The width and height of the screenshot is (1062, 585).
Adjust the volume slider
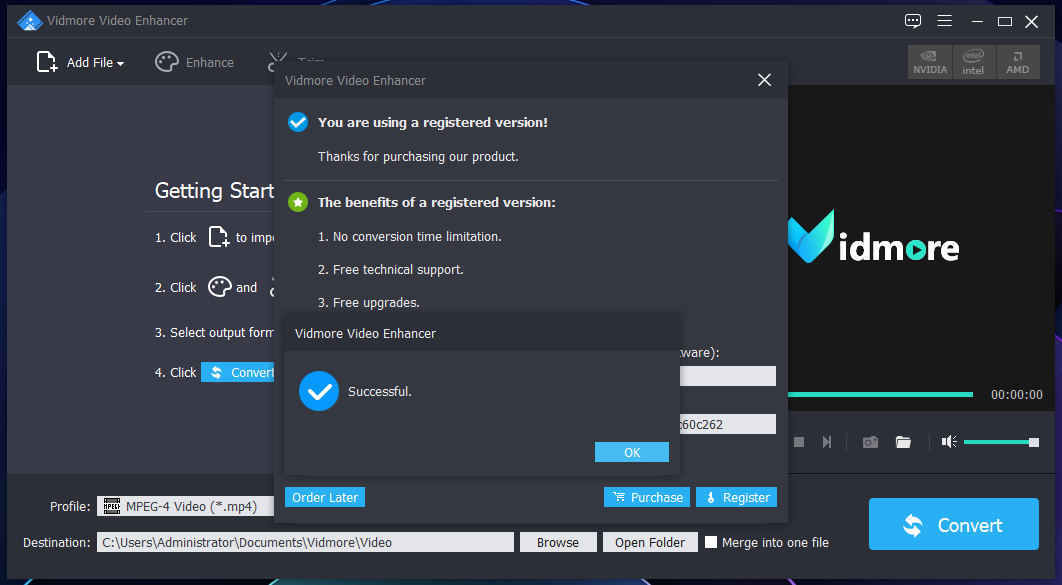coord(1001,442)
